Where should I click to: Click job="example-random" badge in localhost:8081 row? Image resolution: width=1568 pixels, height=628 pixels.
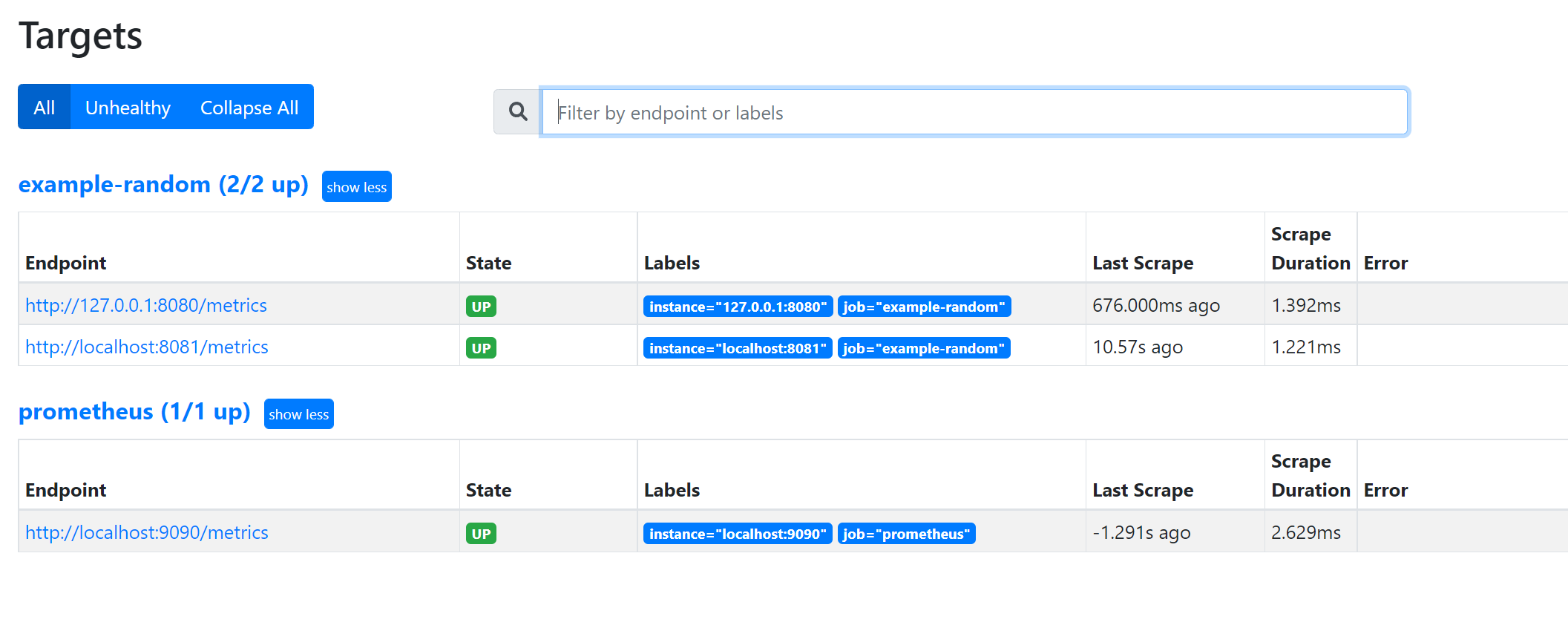tap(924, 348)
